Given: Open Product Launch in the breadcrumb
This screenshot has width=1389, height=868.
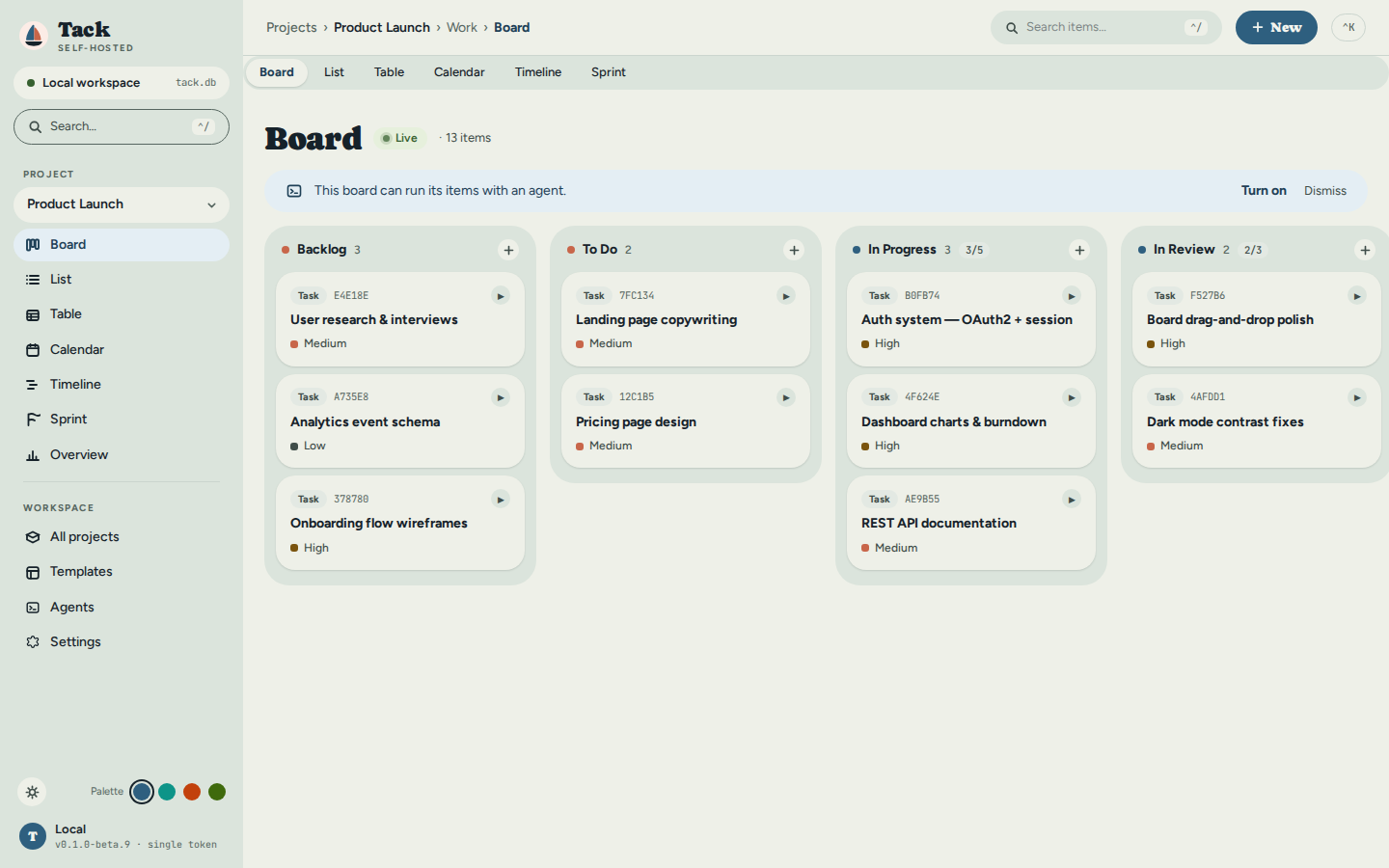Looking at the screenshot, I should [x=382, y=27].
